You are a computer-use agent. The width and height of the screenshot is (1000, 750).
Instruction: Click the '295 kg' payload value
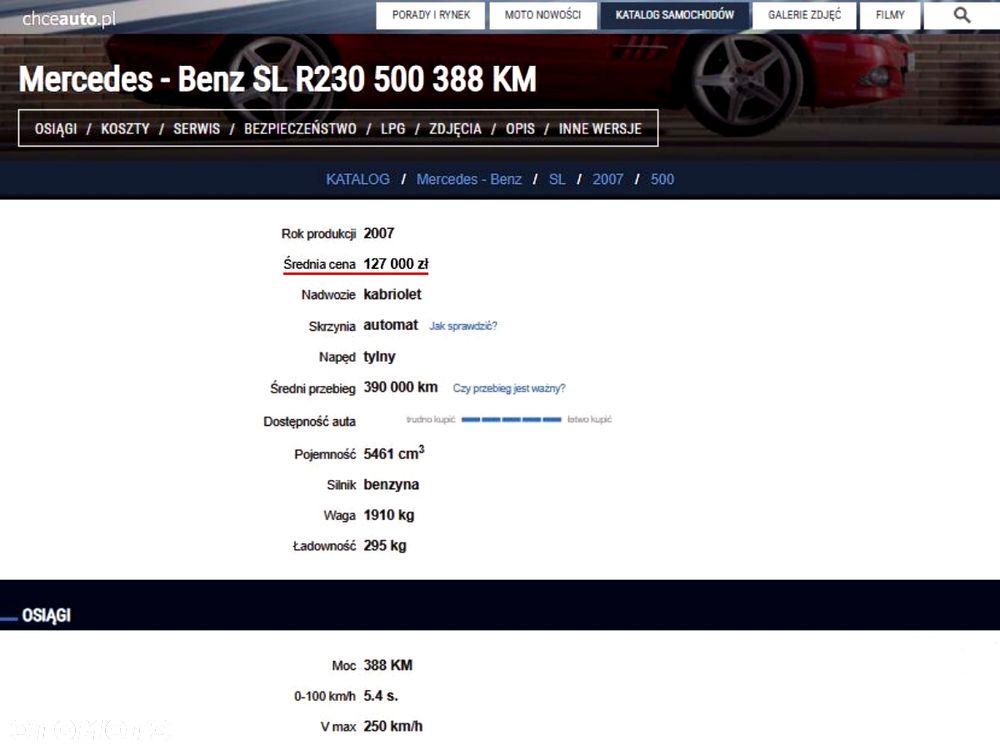point(385,546)
